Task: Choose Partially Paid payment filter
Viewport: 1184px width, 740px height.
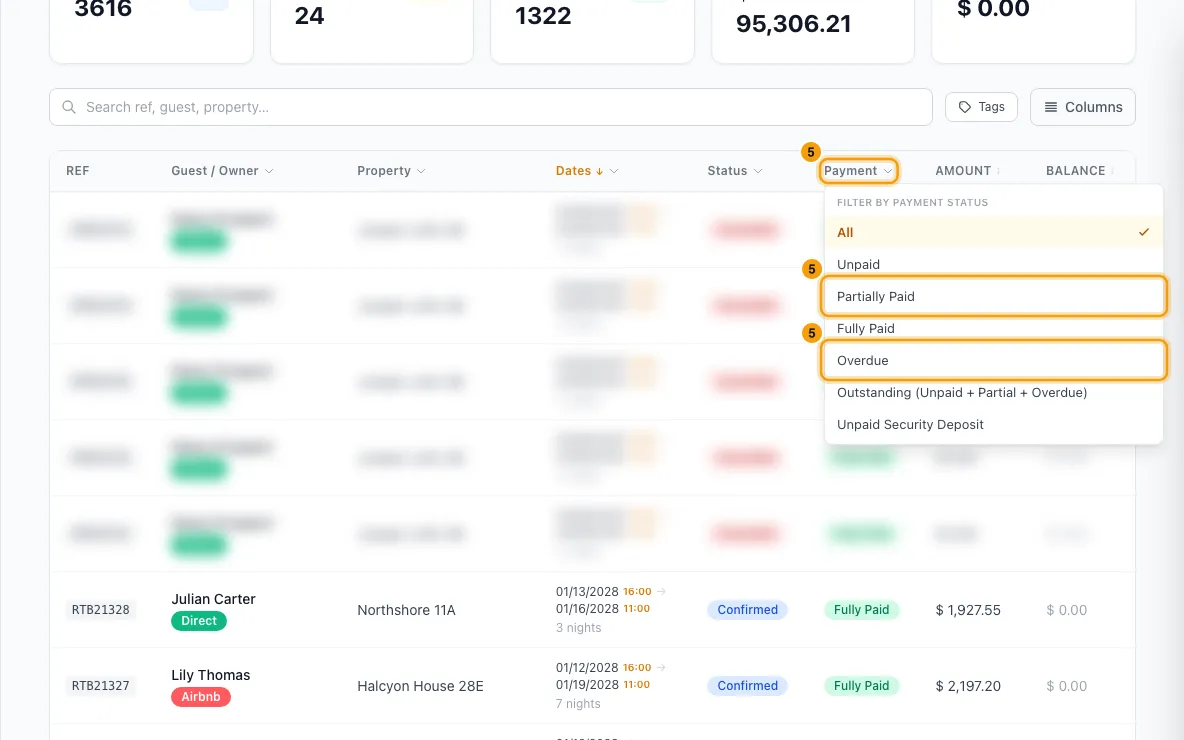Action: [993, 296]
